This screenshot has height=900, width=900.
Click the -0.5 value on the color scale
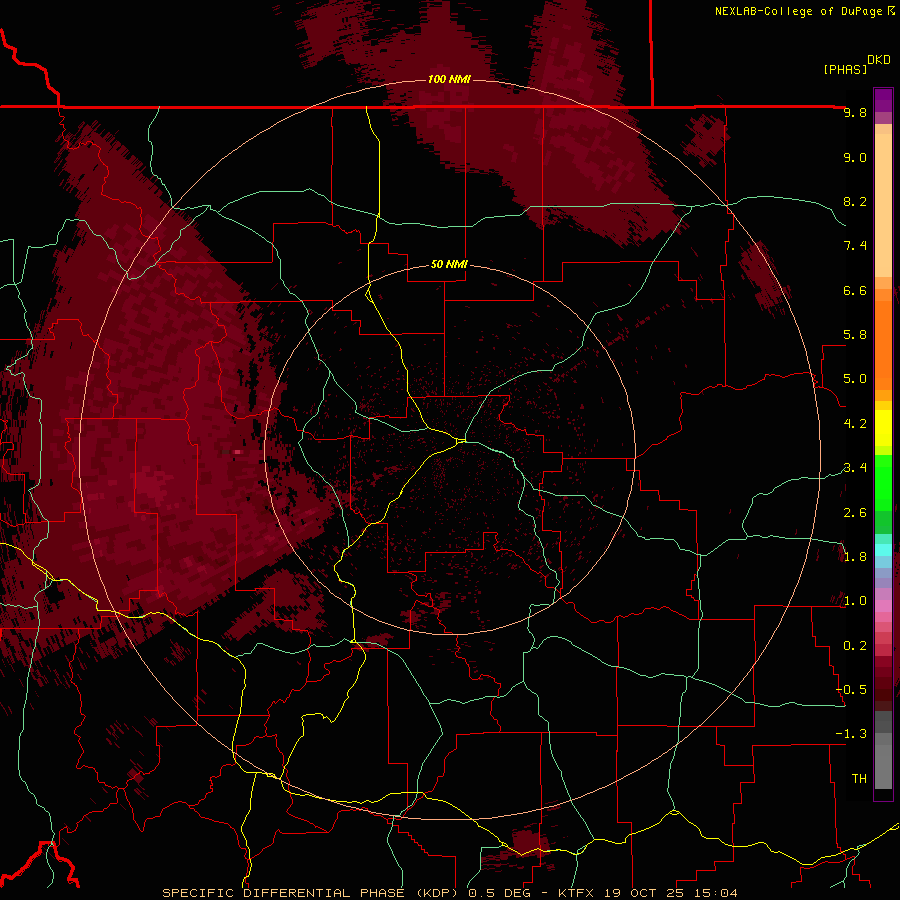coord(851,690)
